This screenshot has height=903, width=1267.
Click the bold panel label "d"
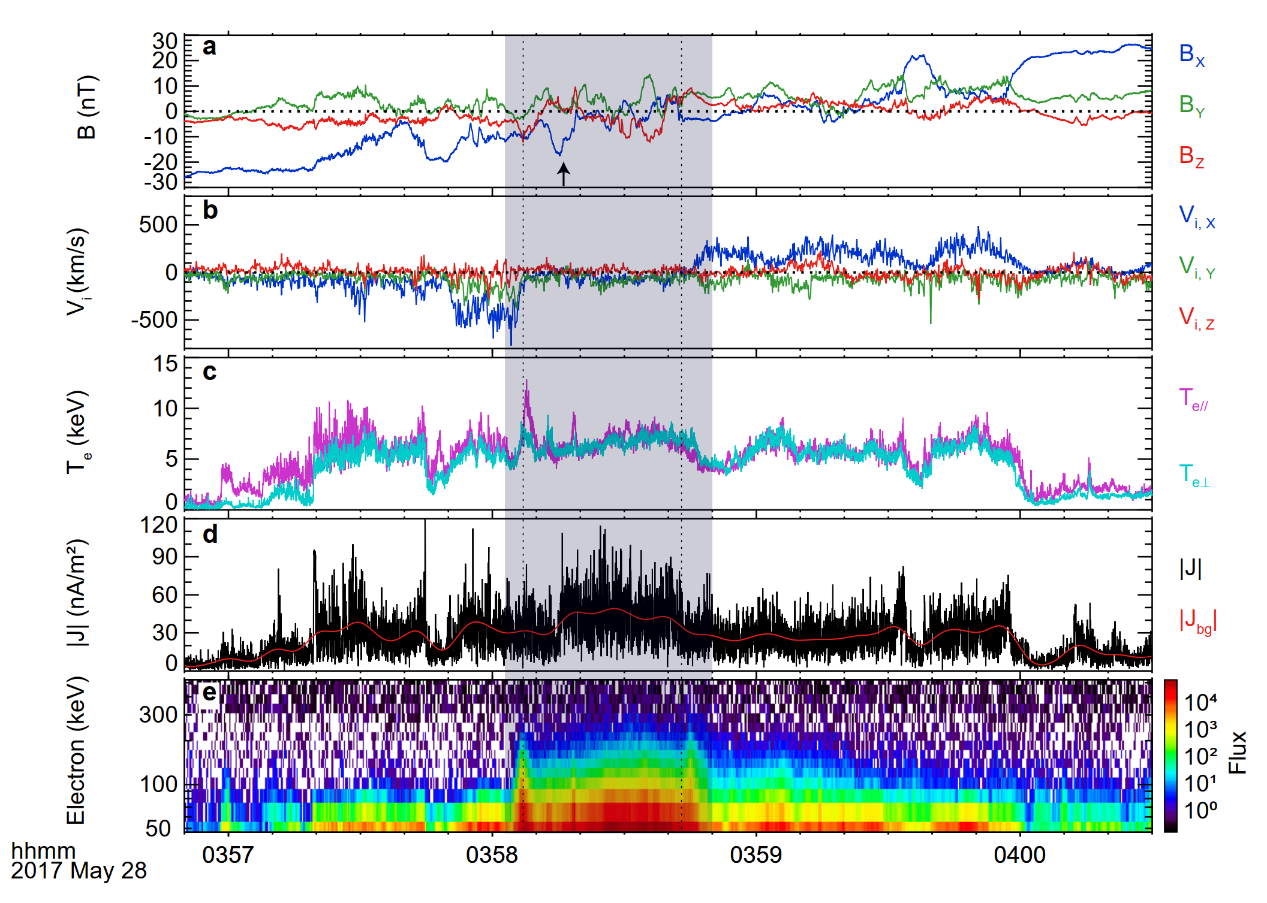point(208,534)
